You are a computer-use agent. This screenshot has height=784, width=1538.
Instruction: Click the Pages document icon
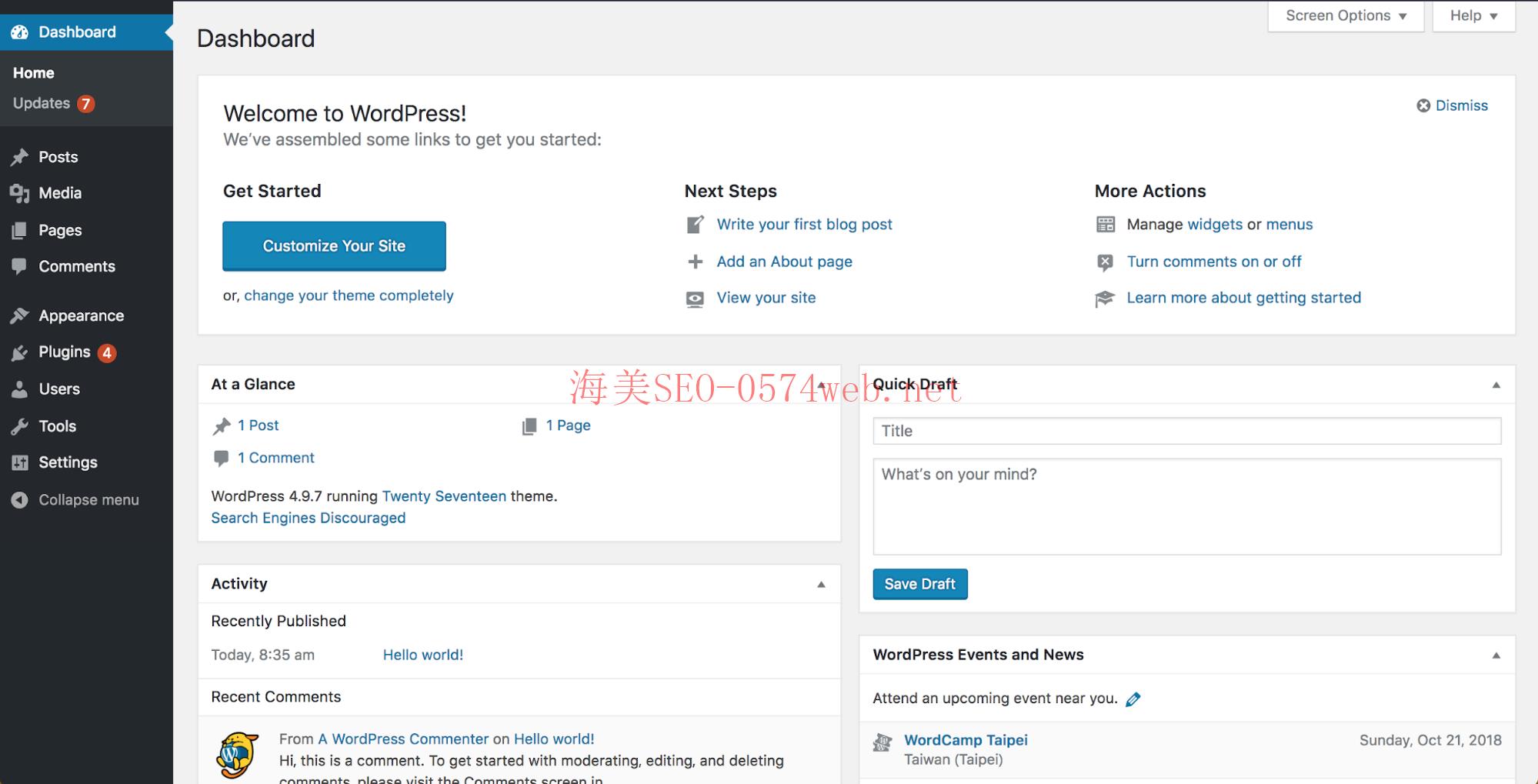tap(21, 229)
